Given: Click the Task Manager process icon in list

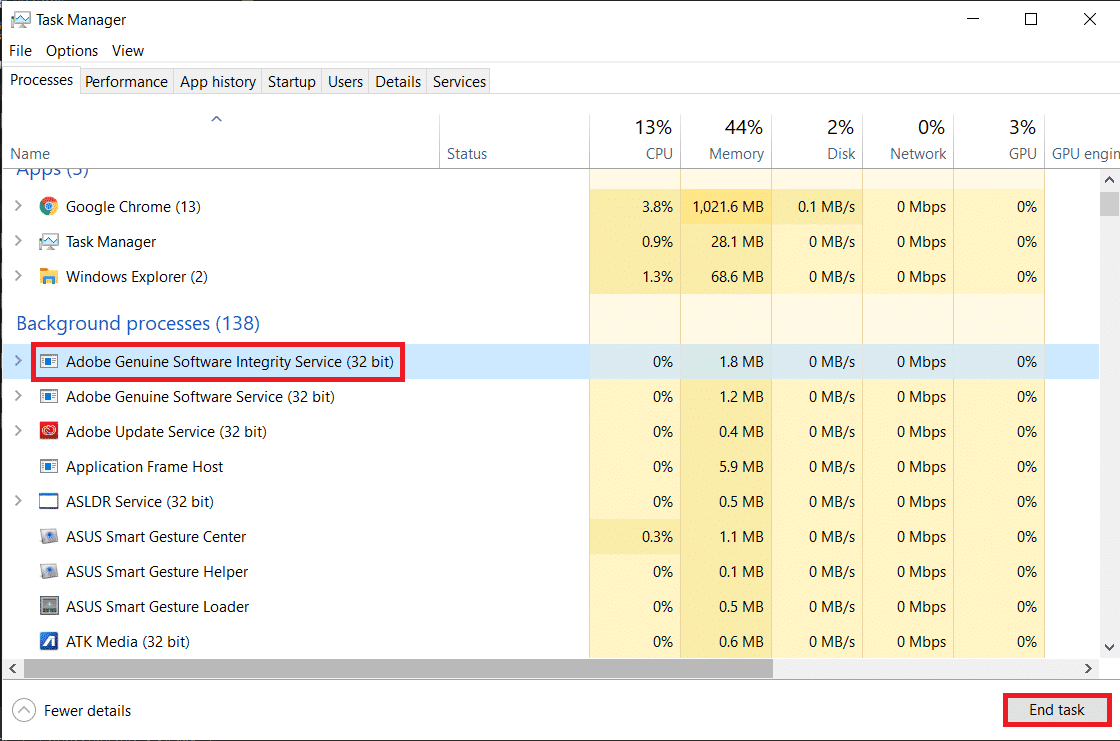Looking at the screenshot, I should coord(48,242).
